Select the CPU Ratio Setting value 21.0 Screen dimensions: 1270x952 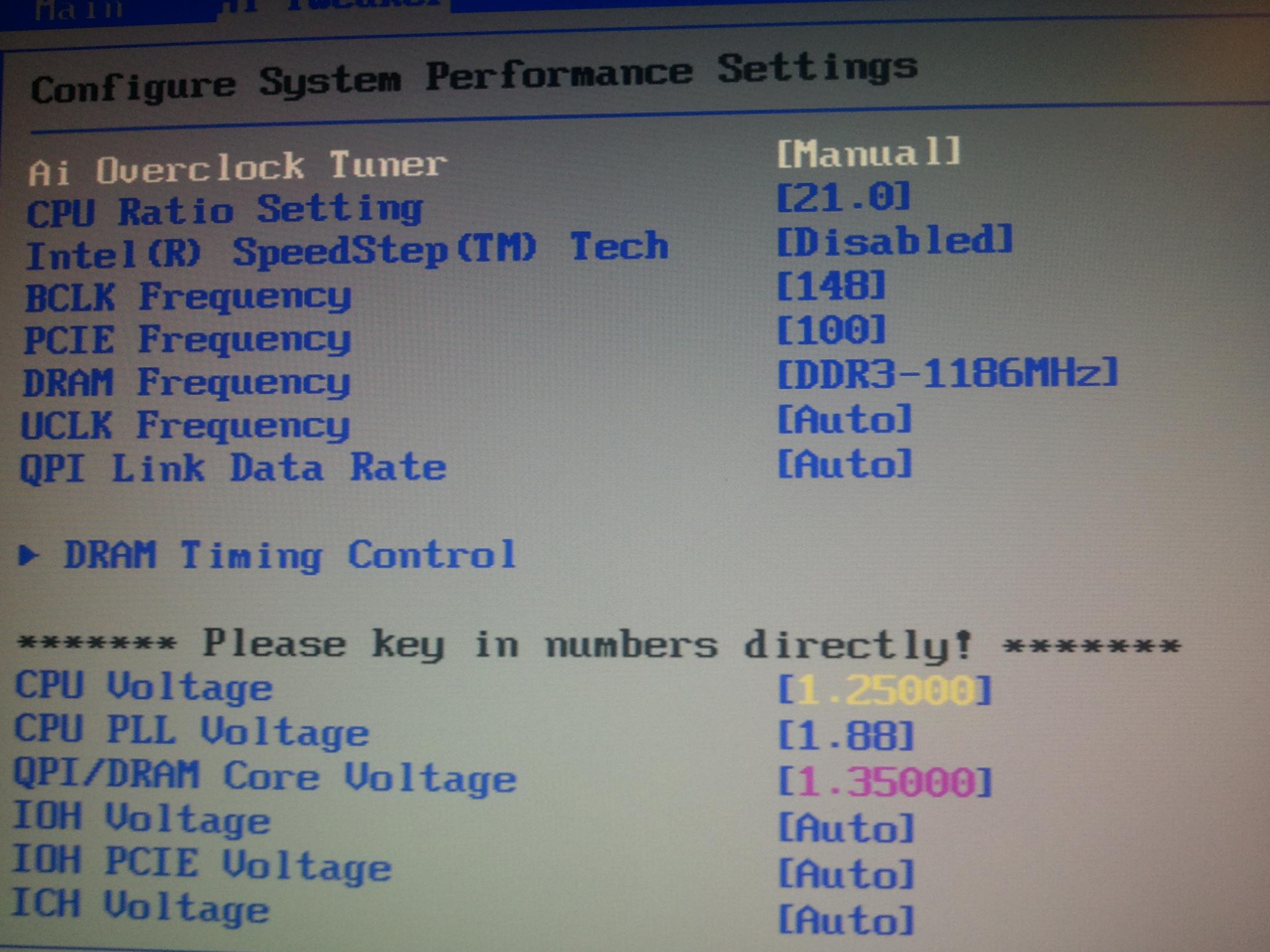[843, 198]
